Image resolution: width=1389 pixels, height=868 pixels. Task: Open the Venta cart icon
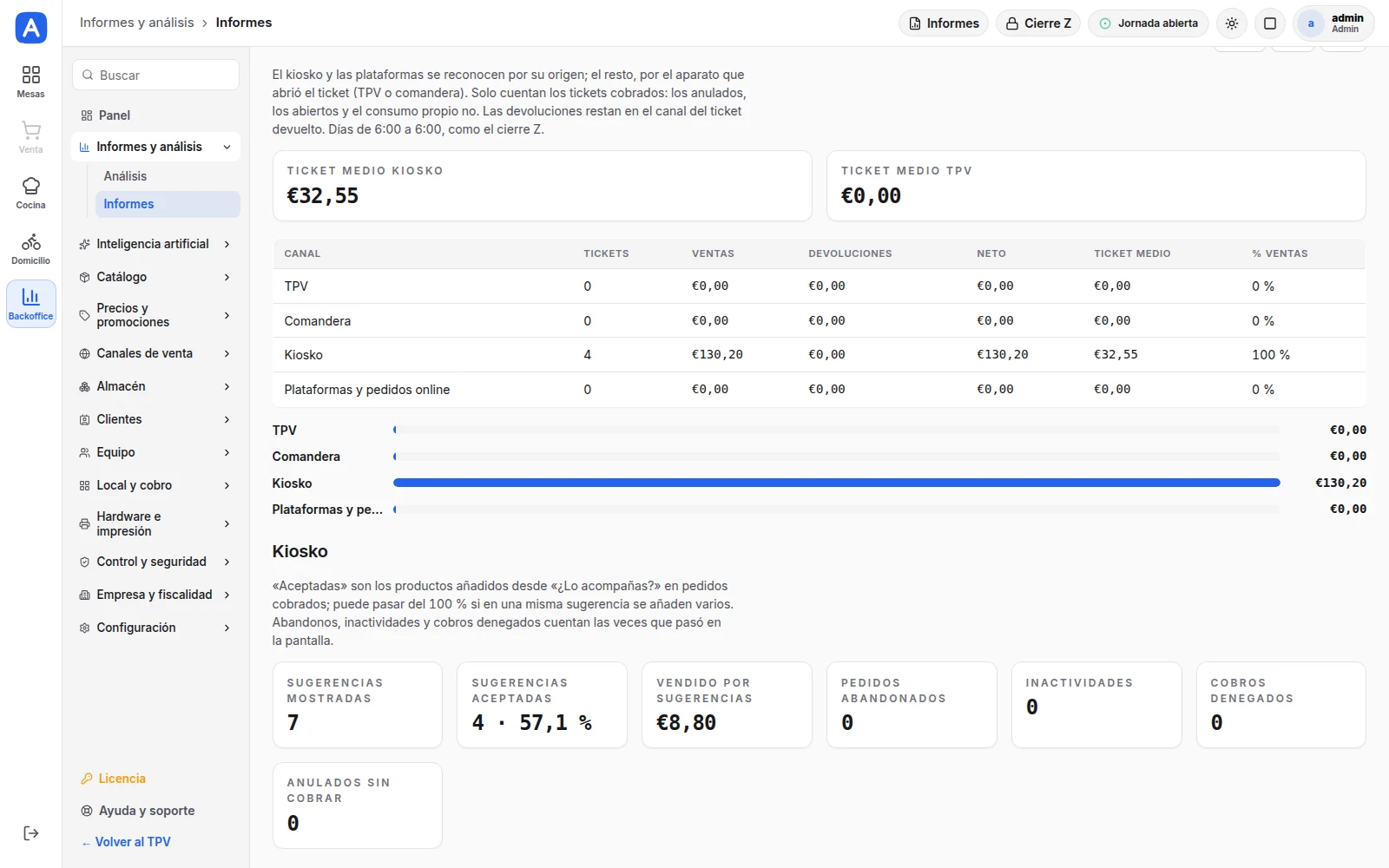coord(31,130)
